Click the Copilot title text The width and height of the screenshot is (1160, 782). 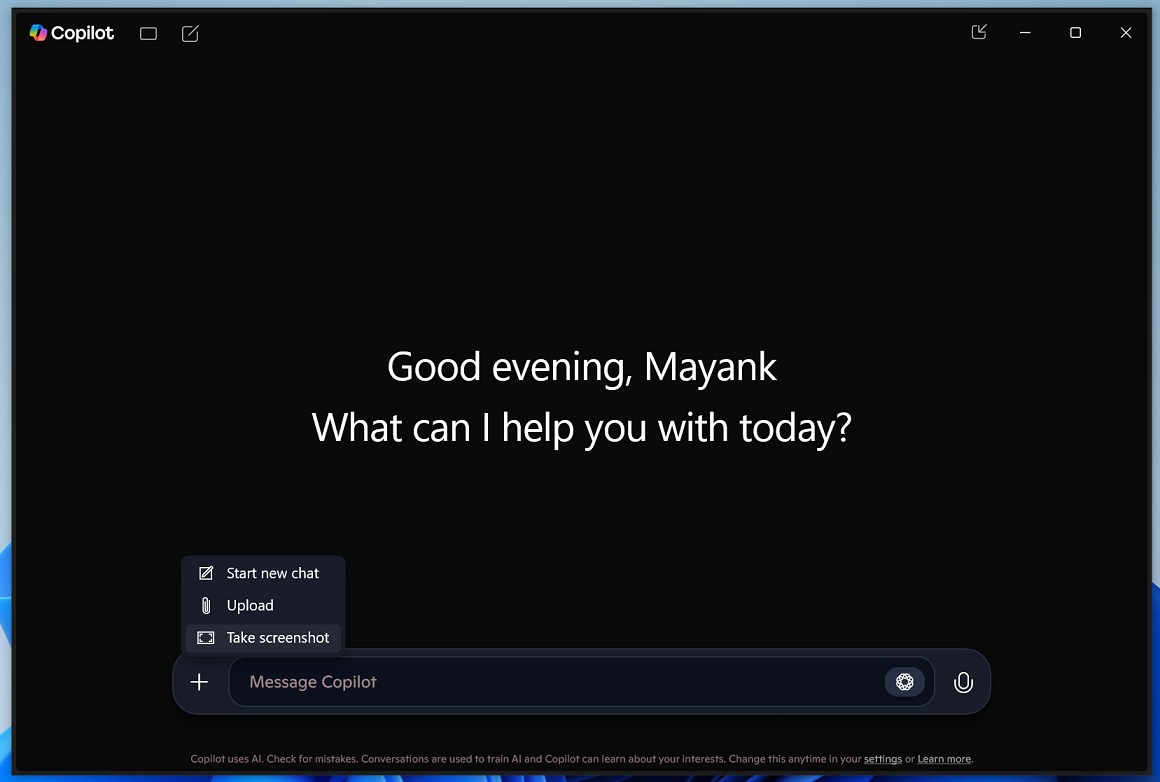click(x=83, y=33)
